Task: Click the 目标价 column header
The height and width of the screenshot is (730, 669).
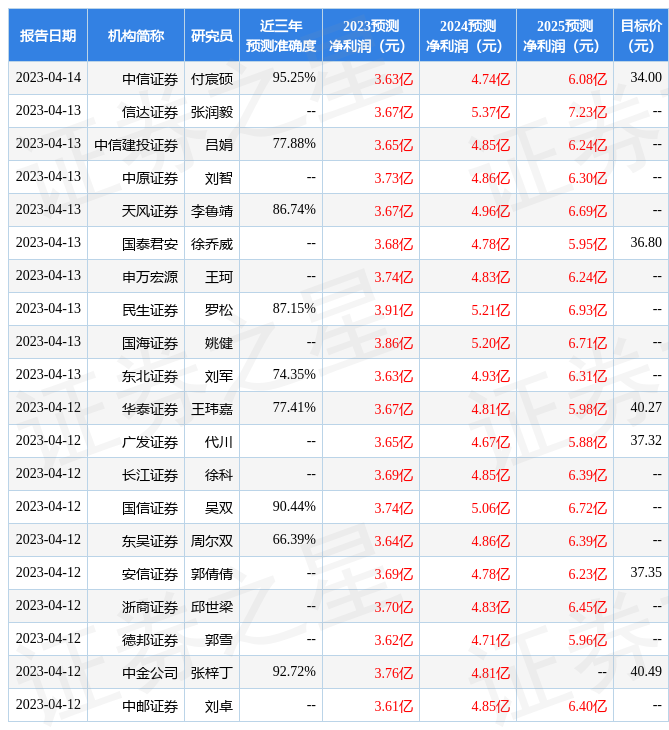Action: coord(641,35)
